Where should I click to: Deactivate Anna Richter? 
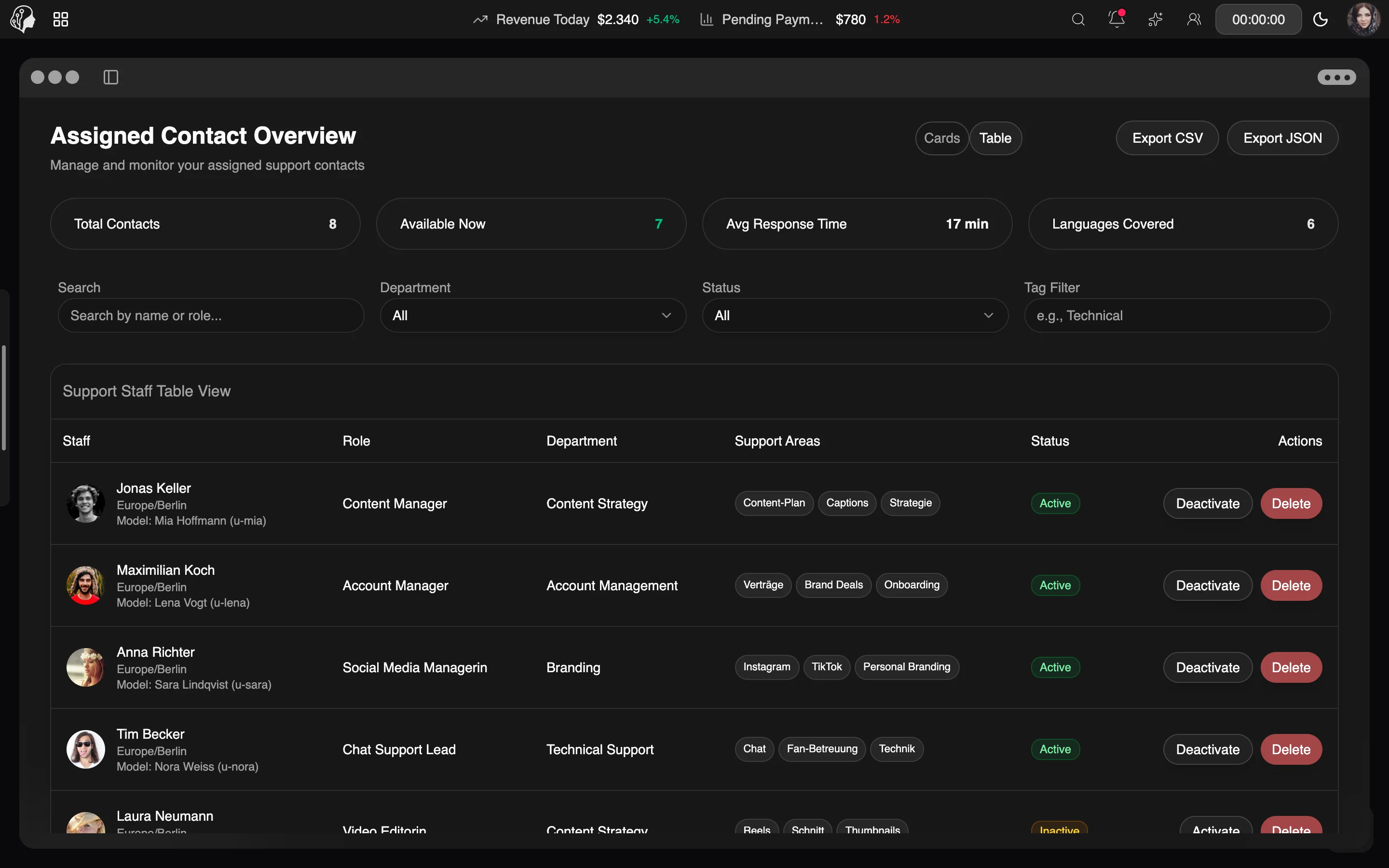1208,668
